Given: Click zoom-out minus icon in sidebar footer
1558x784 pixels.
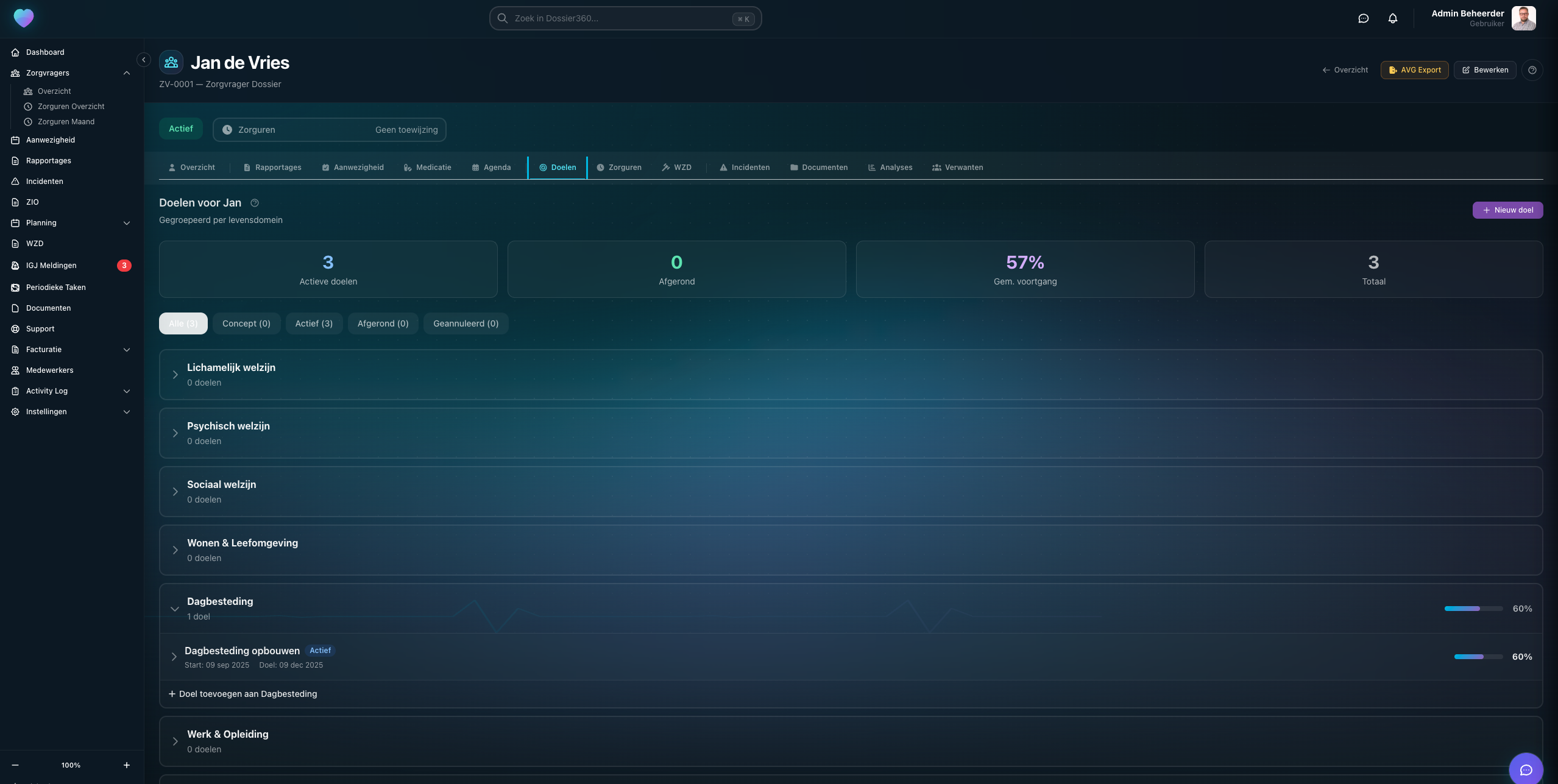Looking at the screenshot, I should click(15, 765).
